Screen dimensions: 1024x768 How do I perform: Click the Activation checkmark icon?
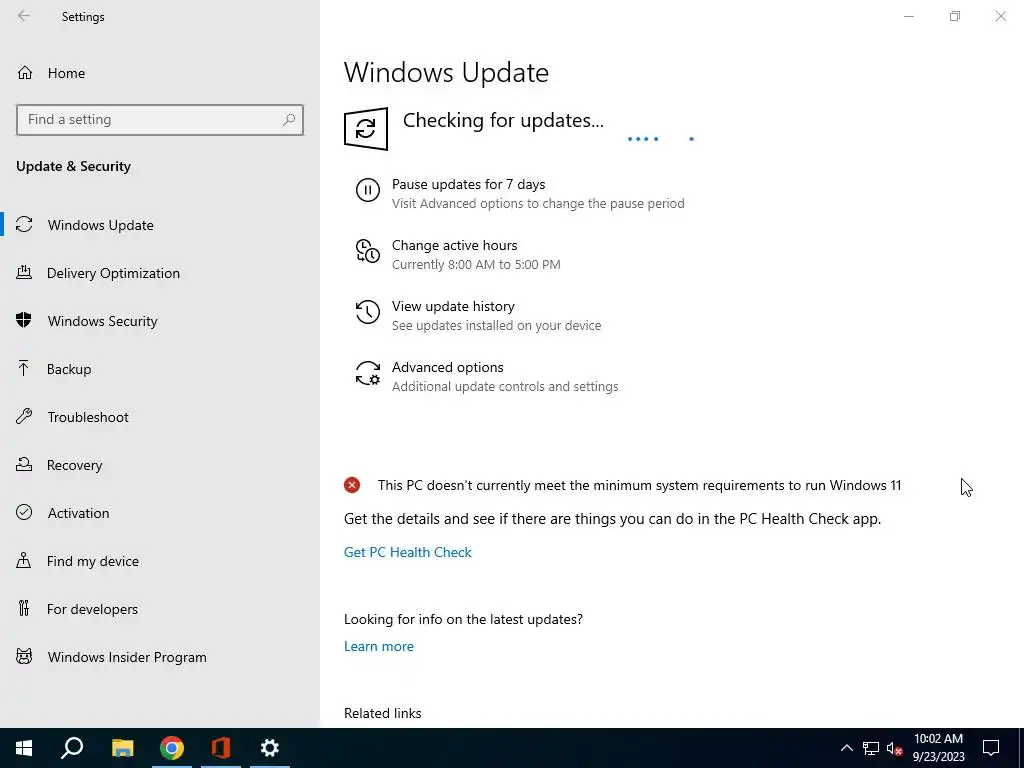coord(24,513)
